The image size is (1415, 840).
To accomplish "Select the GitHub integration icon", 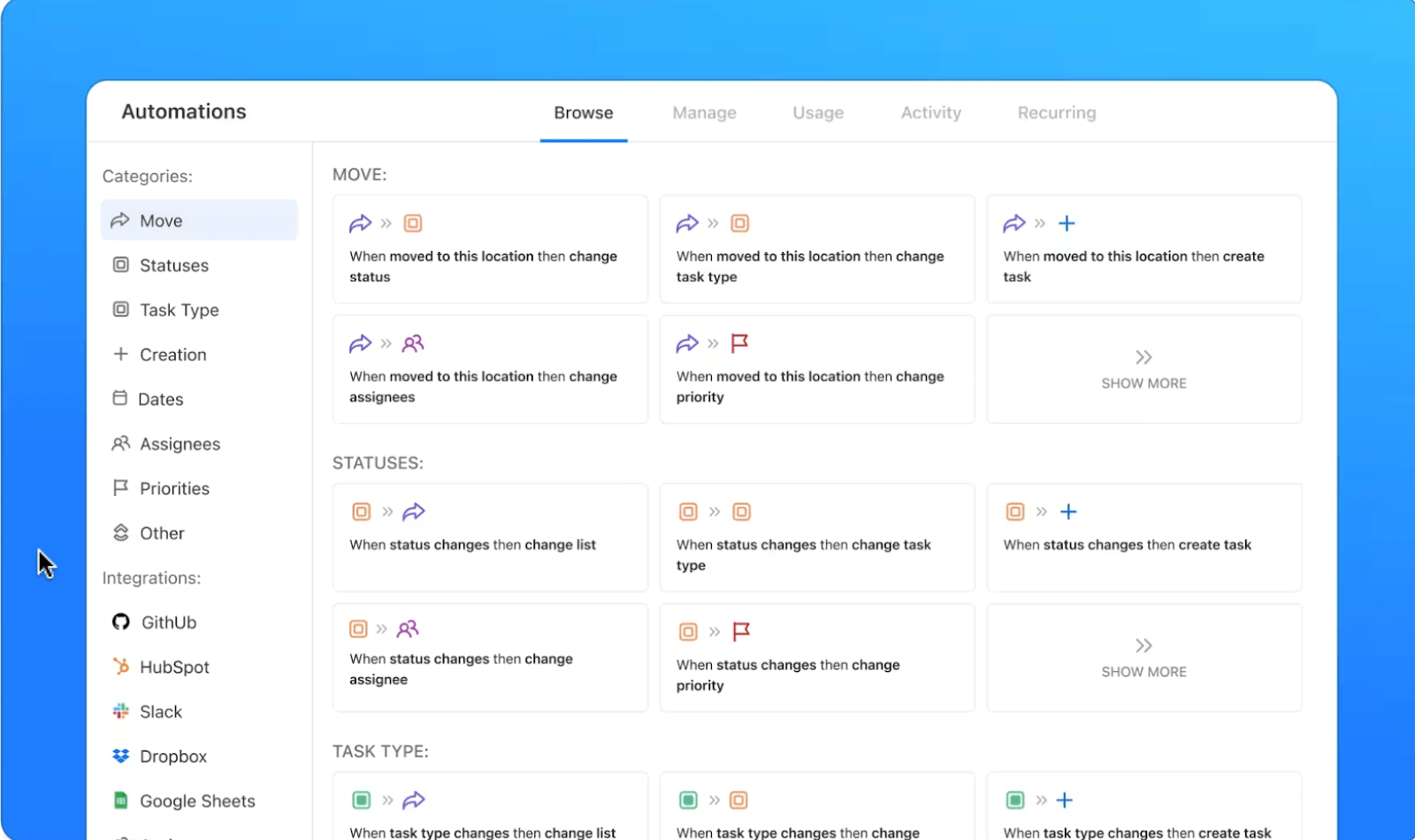I will (x=120, y=622).
